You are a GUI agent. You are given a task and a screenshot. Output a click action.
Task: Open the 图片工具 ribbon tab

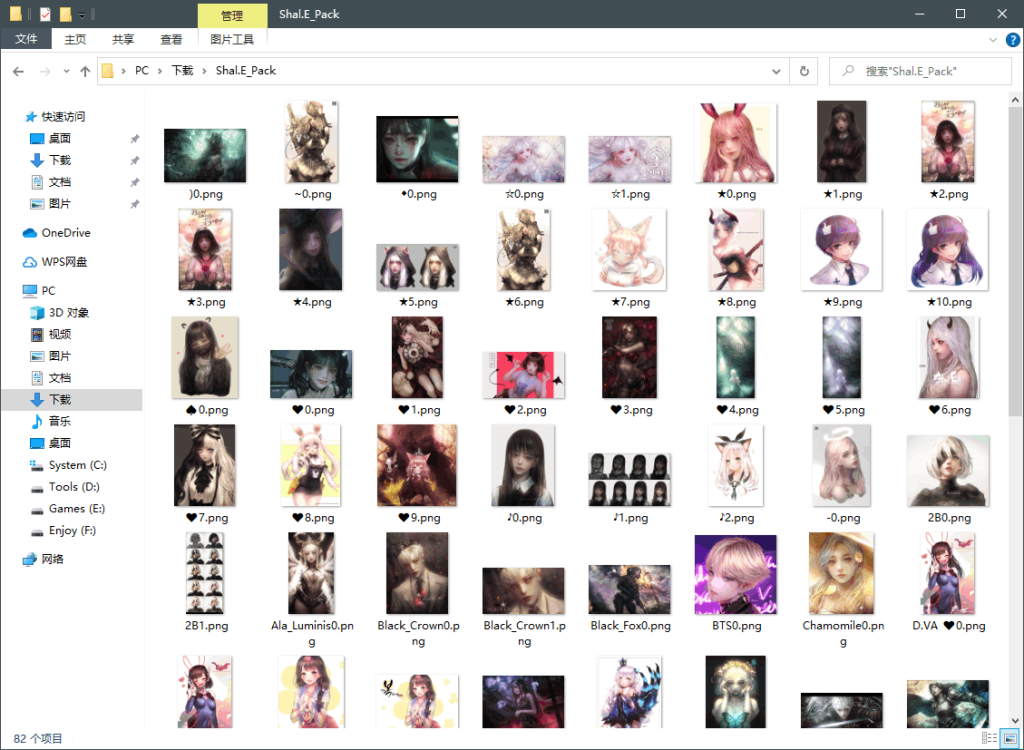[x=232, y=39]
